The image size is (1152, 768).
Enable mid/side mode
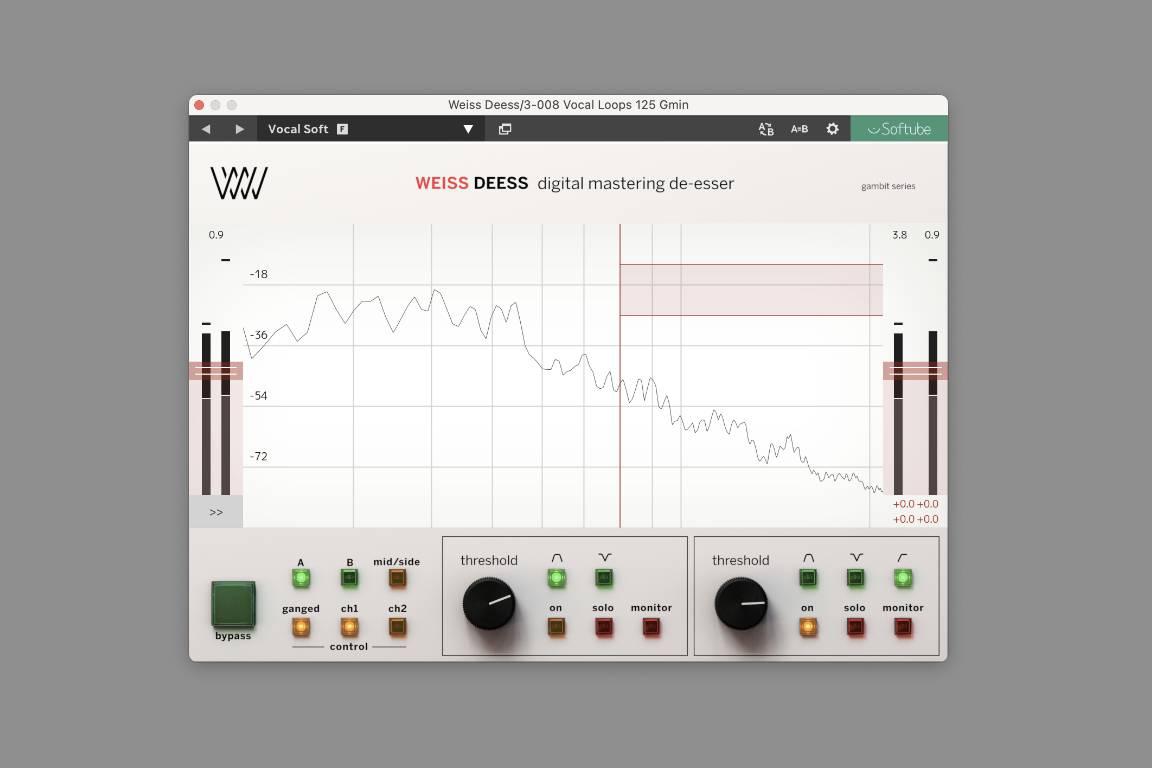pyautogui.click(x=397, y=578)
